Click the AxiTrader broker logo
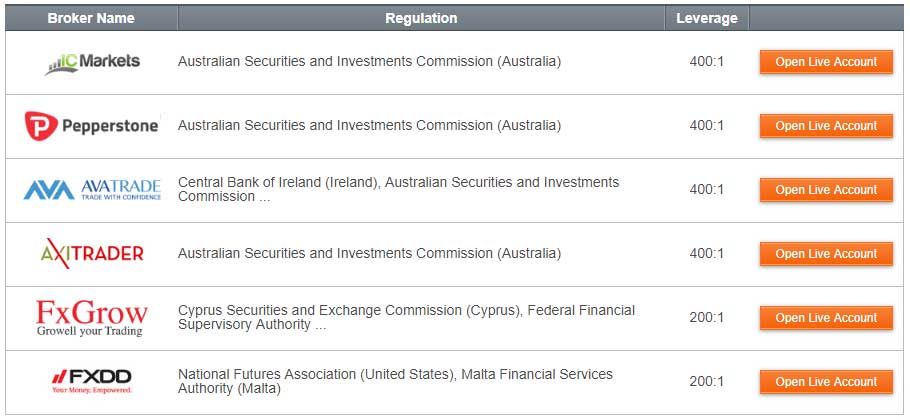 pos(92,254)
